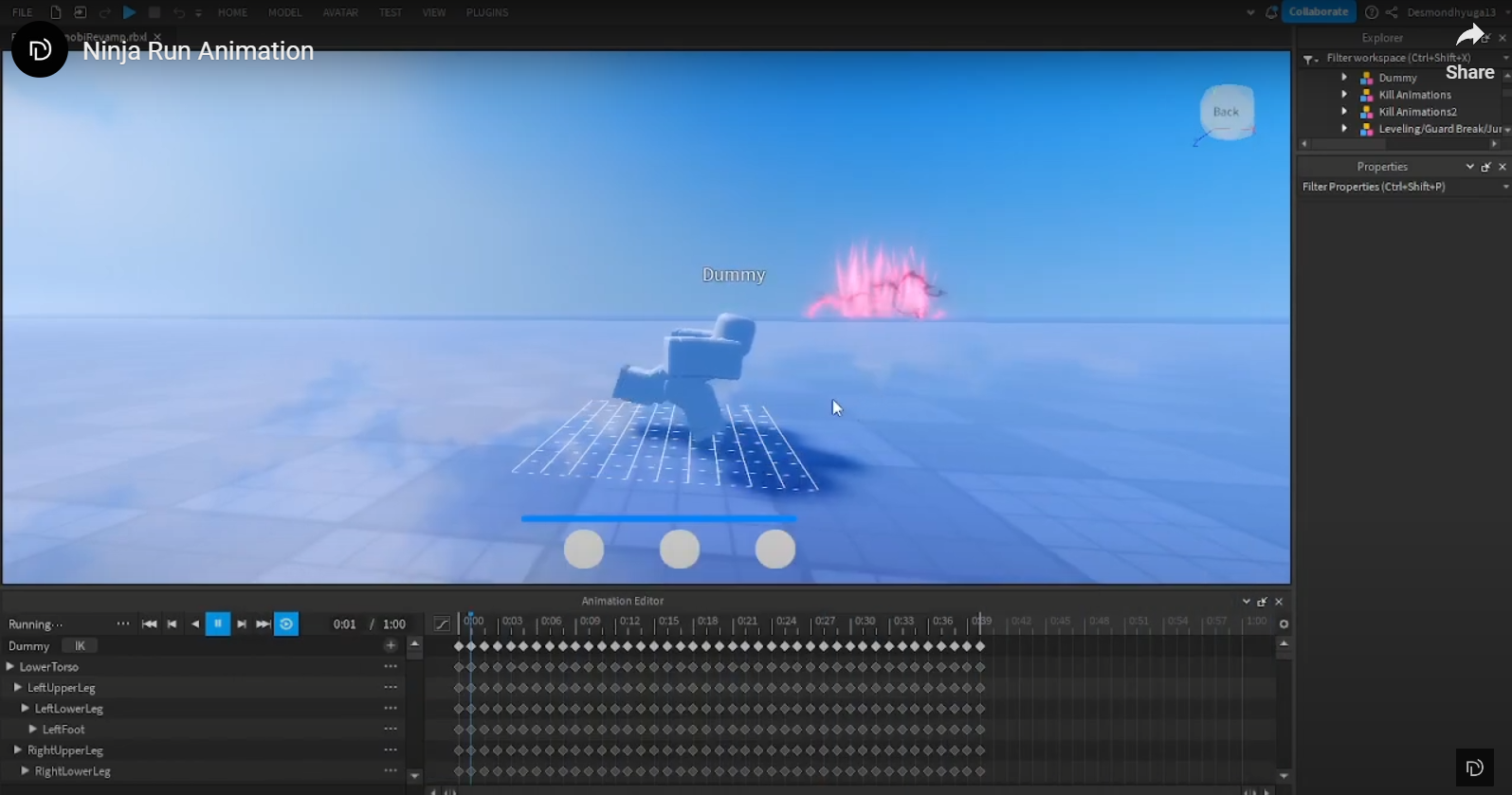
Task: Click the share icon beside username
Action: [x=1392, y=12]
